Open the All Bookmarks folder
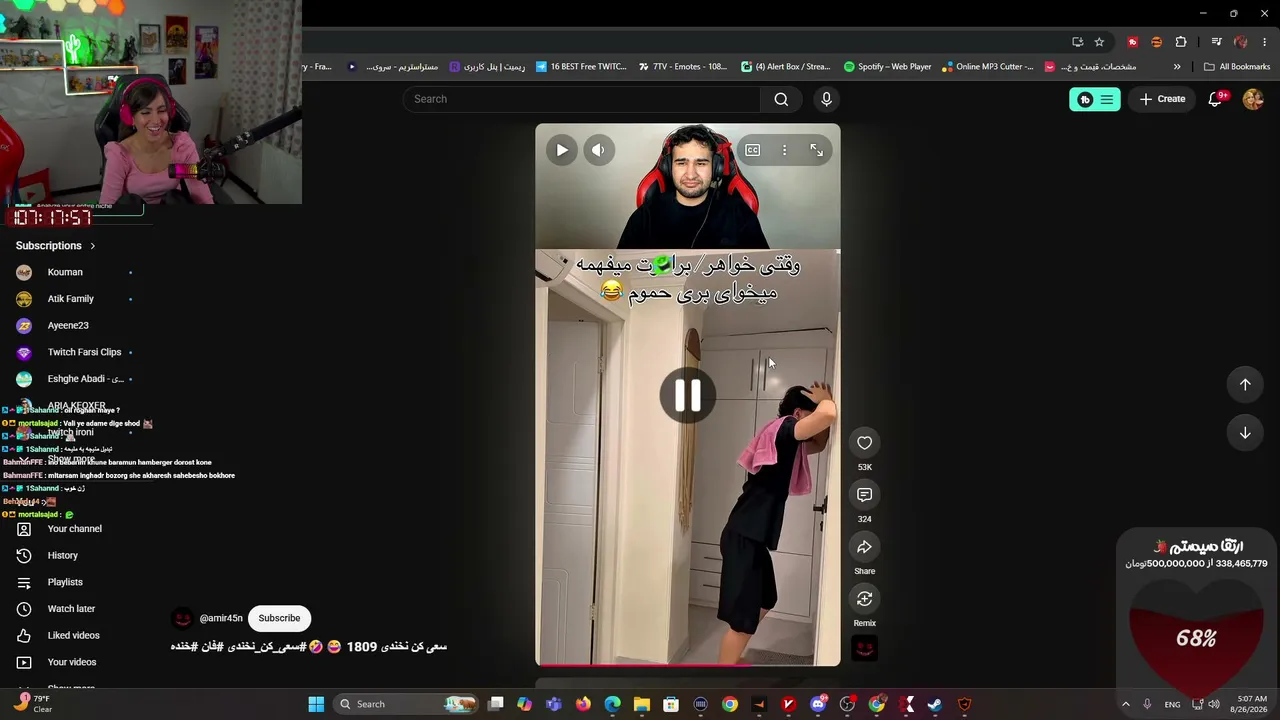 click(1237, 67)
